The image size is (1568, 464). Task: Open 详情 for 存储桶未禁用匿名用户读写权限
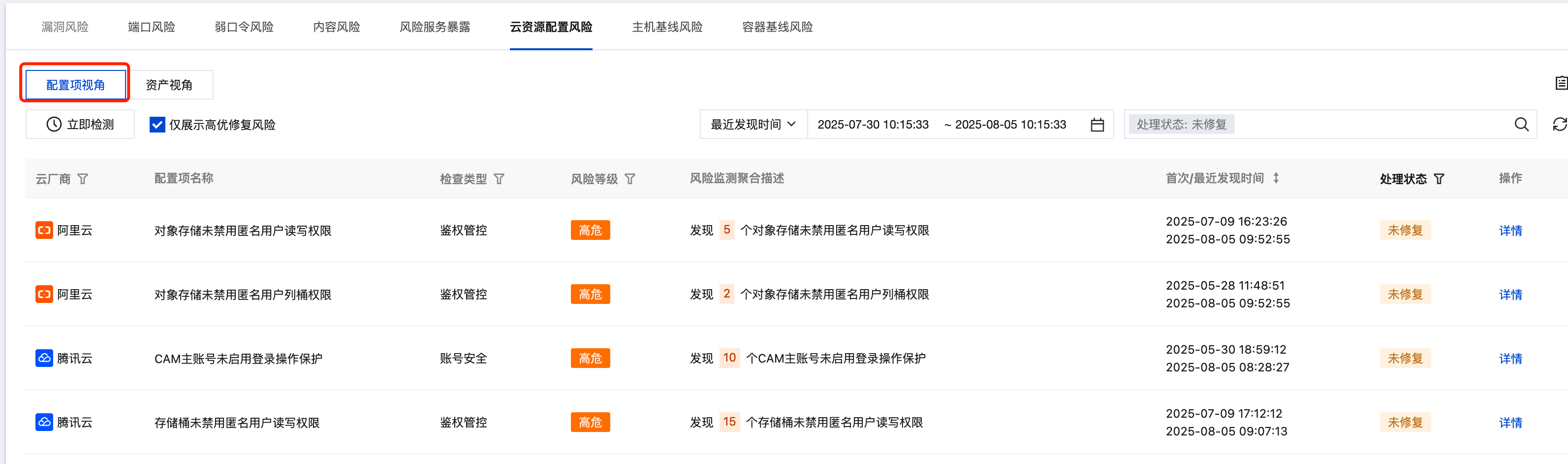point(1510,423)
